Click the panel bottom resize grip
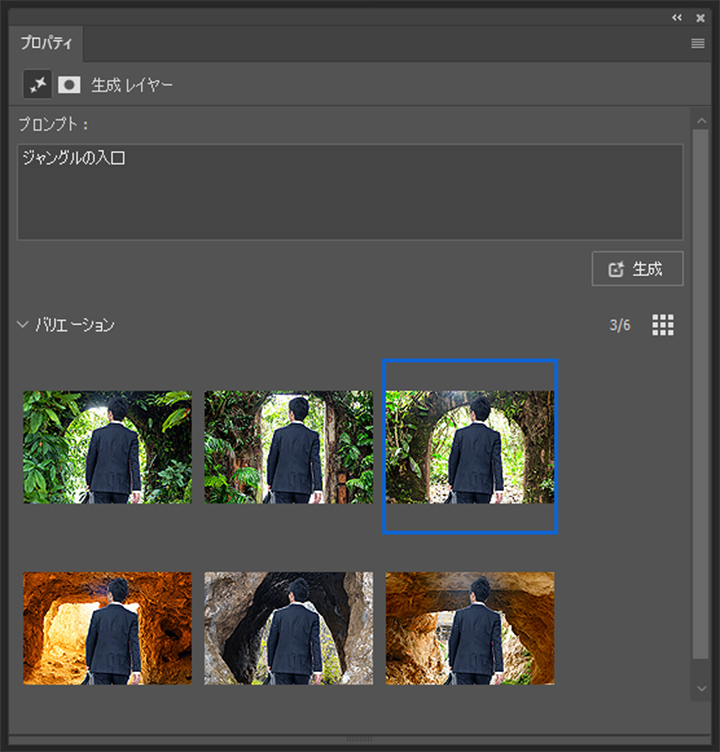 pos(359,739)
